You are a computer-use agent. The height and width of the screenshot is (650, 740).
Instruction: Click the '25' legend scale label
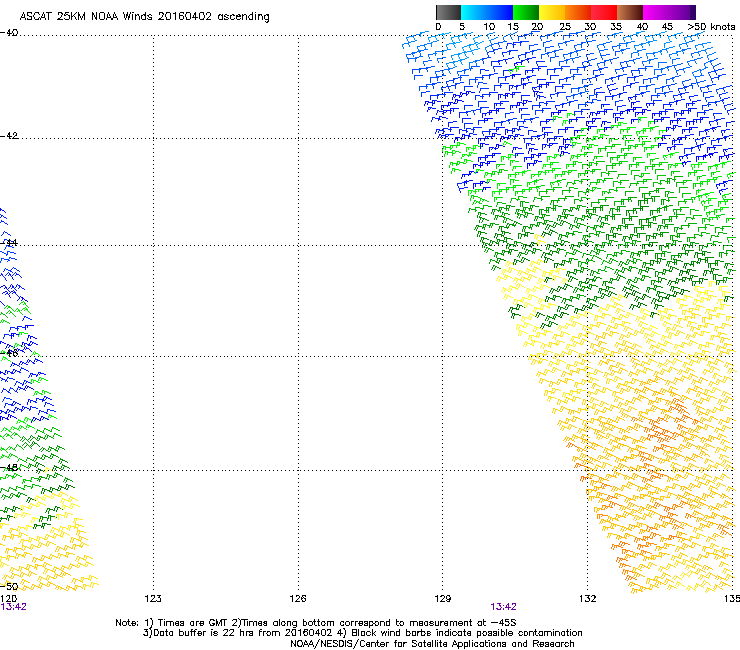pyautogui.click(x=565, y=27)
